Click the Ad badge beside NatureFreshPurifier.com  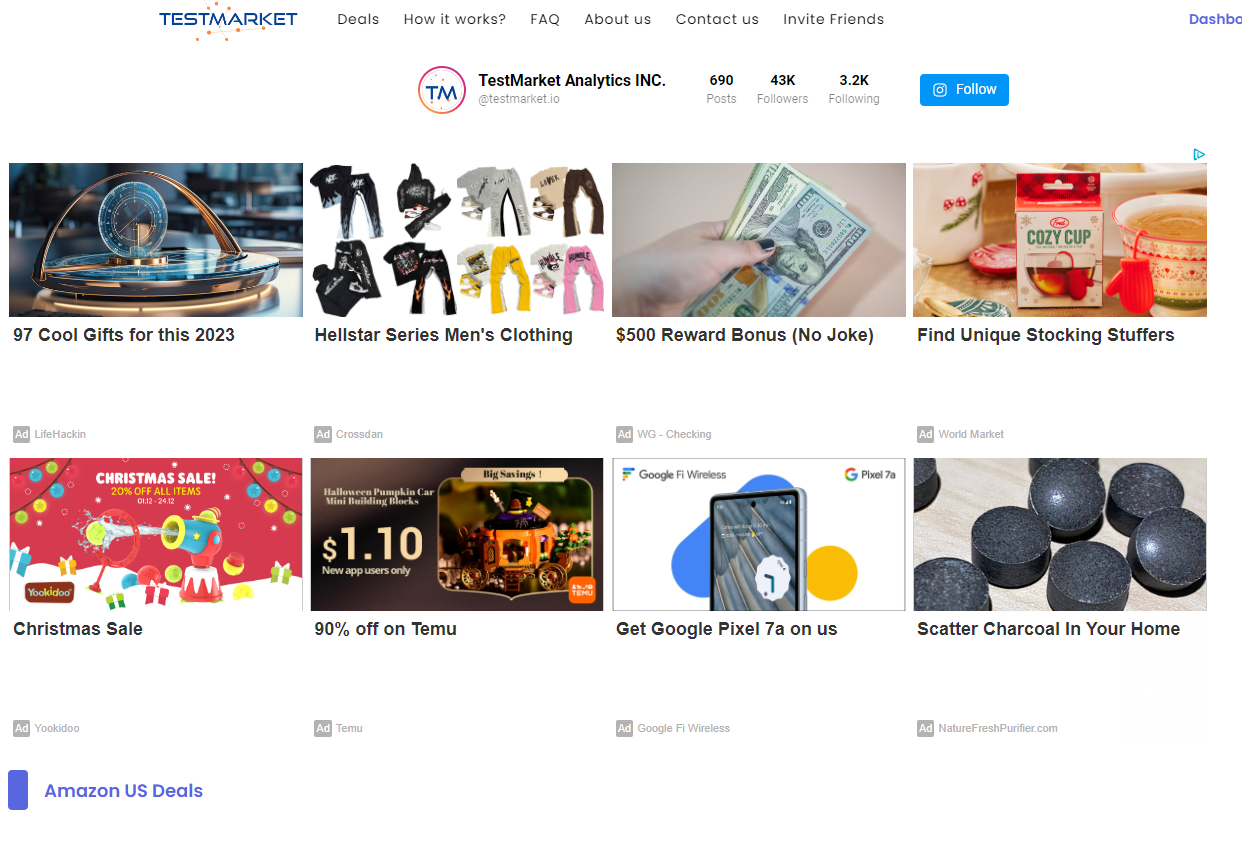click(925, 728)
